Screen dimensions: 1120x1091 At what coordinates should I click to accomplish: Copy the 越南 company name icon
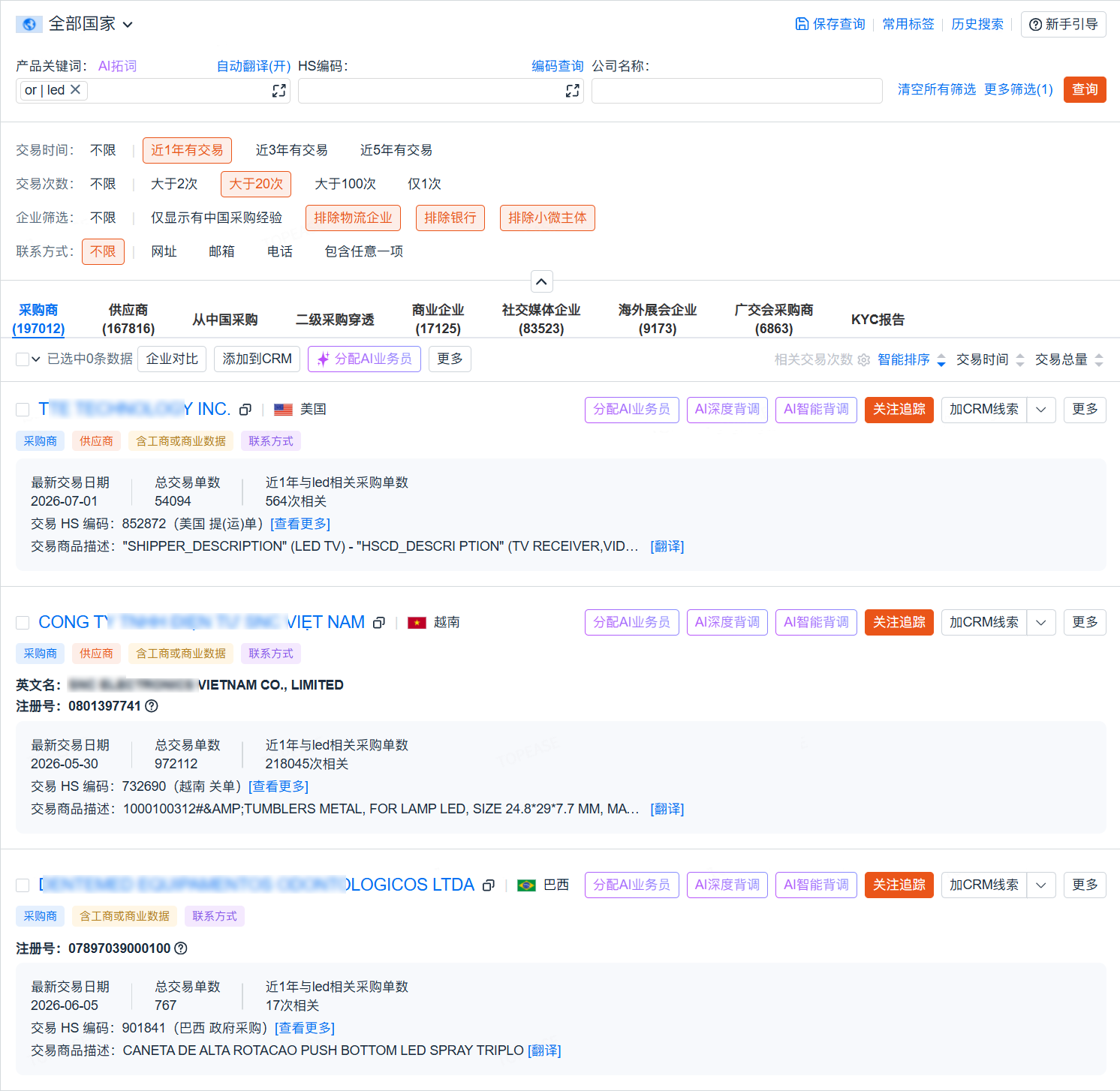379,623
